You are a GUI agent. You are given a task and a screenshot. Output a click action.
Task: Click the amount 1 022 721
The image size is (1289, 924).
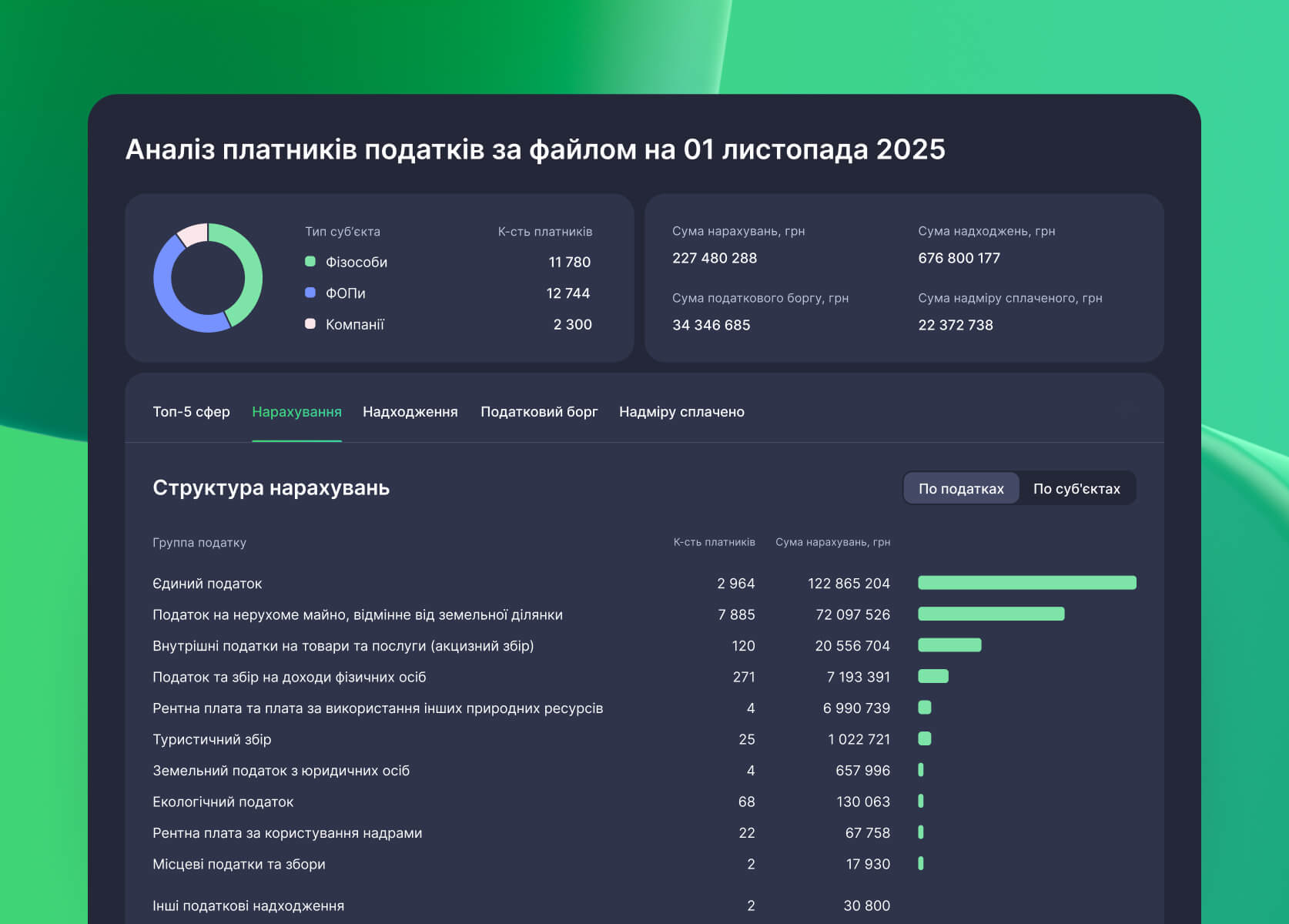pos(859,739)
